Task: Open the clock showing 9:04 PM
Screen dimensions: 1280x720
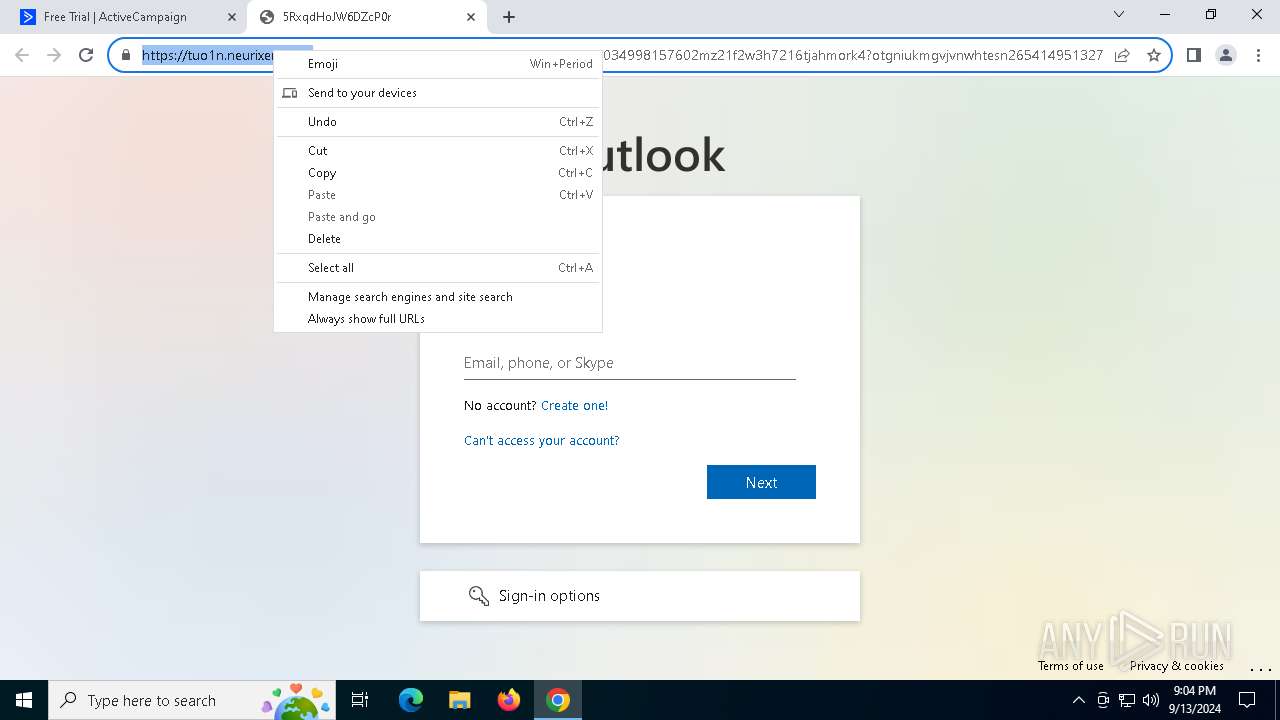Action: [x=1195, y=700]
